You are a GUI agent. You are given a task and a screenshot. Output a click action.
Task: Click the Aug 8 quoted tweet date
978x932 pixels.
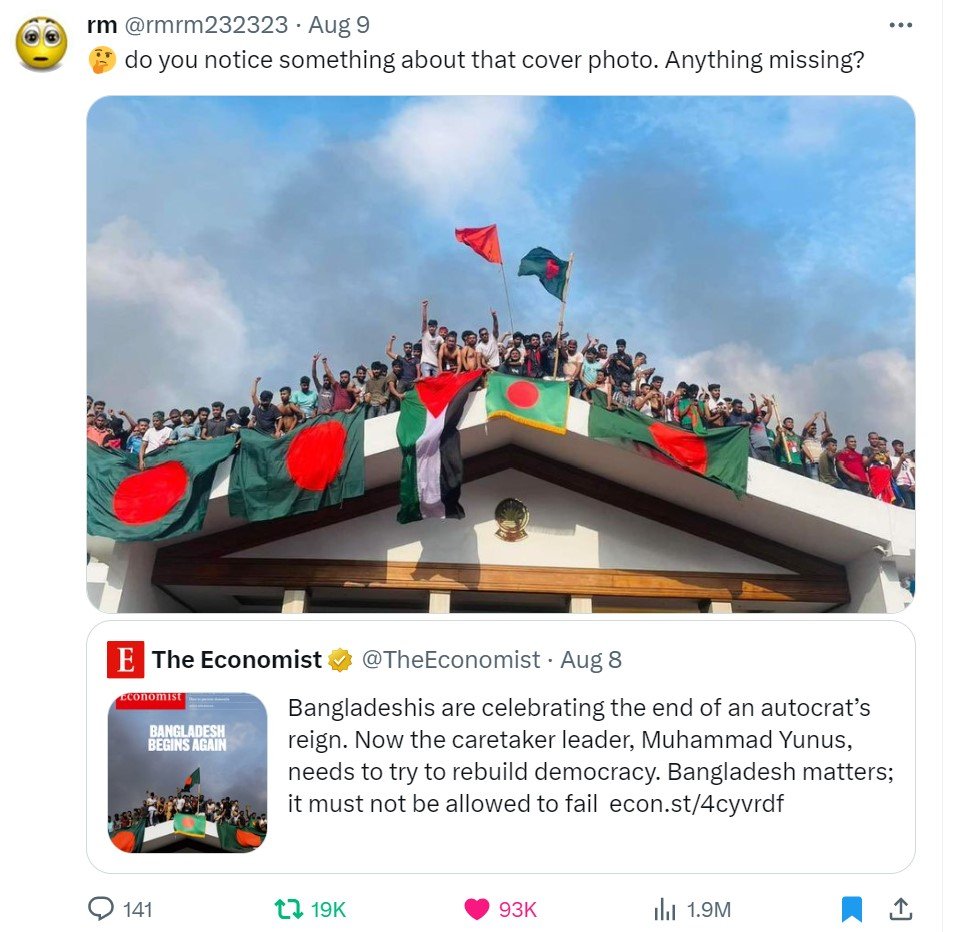pyautogui.click(x=591, y=659)
